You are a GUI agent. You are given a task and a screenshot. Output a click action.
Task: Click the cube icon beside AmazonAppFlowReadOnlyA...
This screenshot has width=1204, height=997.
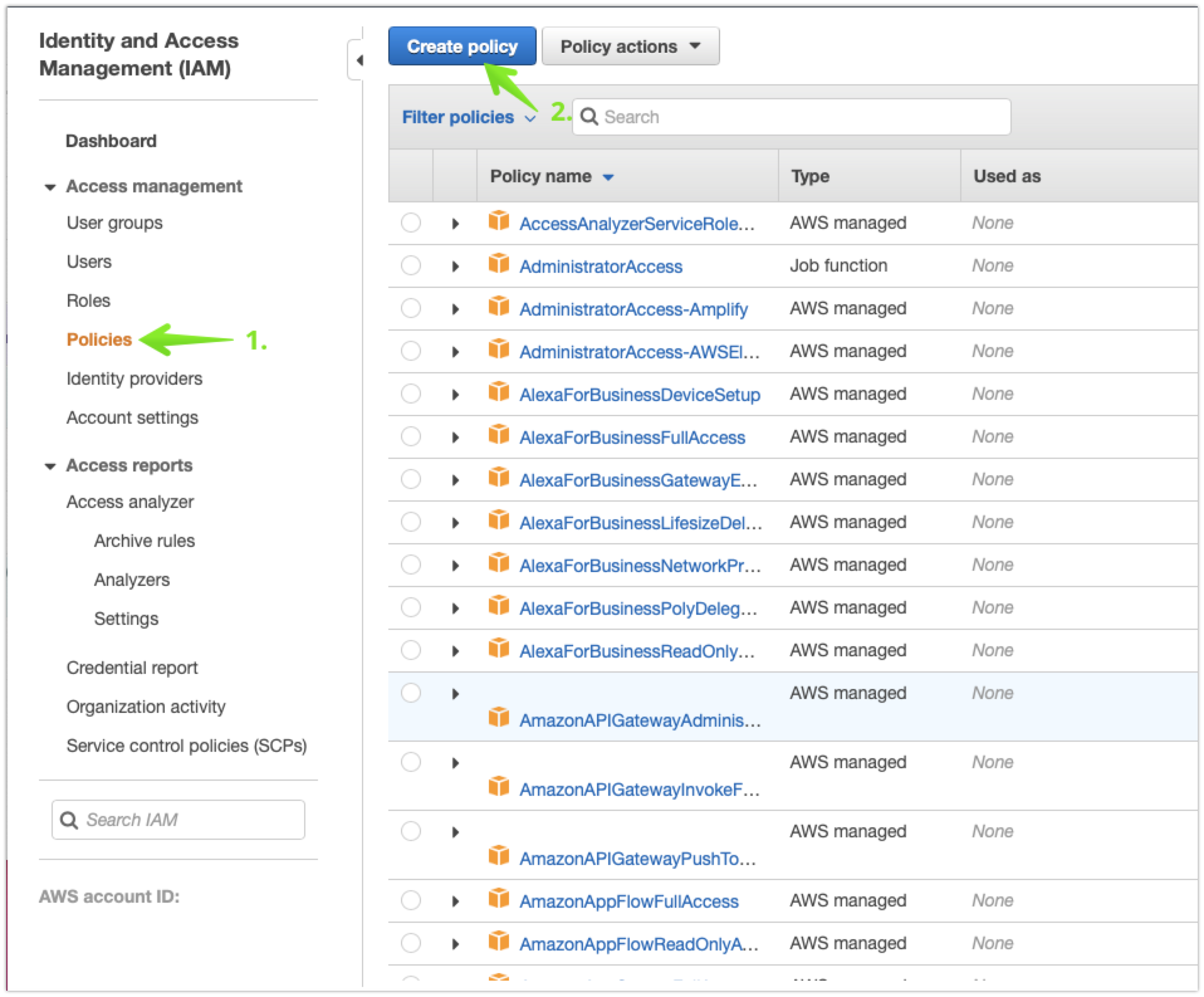(x=499, y=942)
